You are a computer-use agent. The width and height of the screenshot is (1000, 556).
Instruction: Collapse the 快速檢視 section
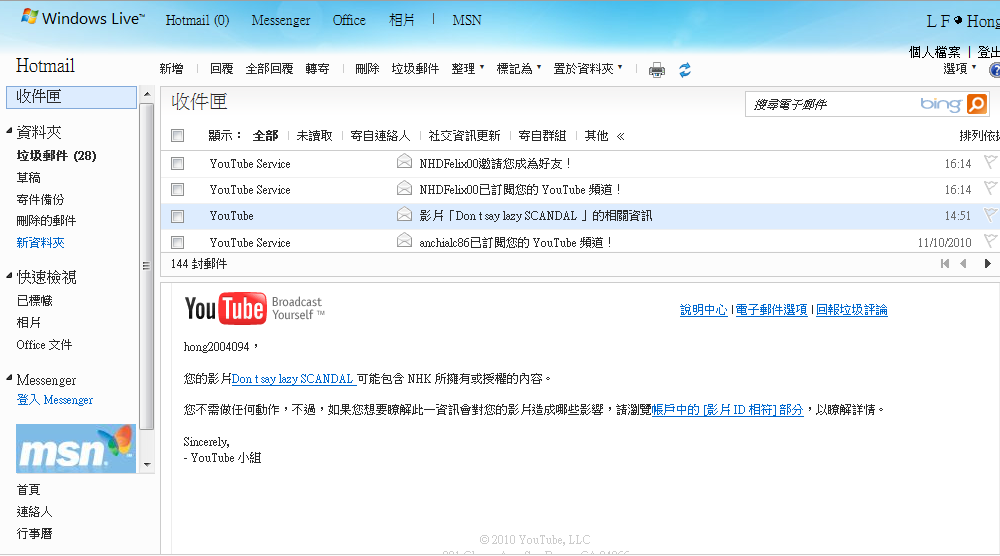click(x=9, y=276)
